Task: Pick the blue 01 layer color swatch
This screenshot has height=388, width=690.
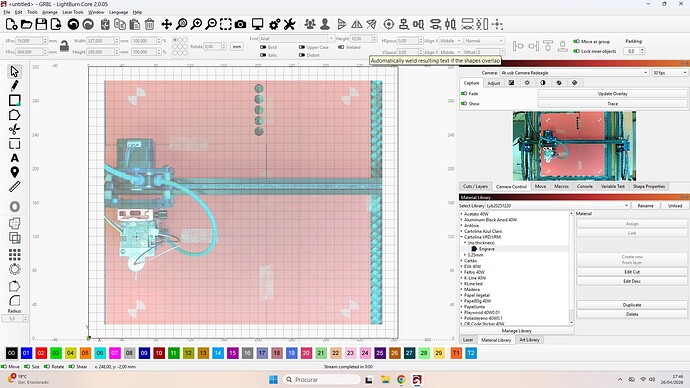Action: [26, 353]
